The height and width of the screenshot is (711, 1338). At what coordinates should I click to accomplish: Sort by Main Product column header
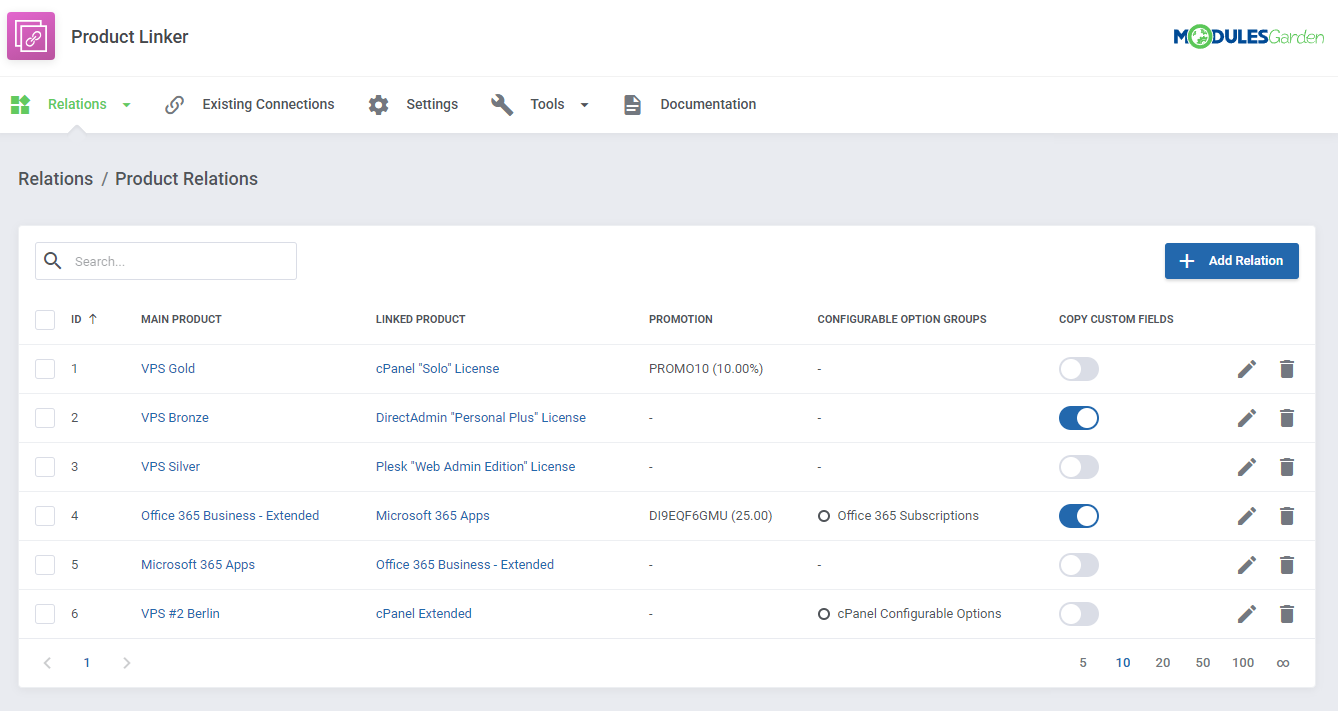181,320
